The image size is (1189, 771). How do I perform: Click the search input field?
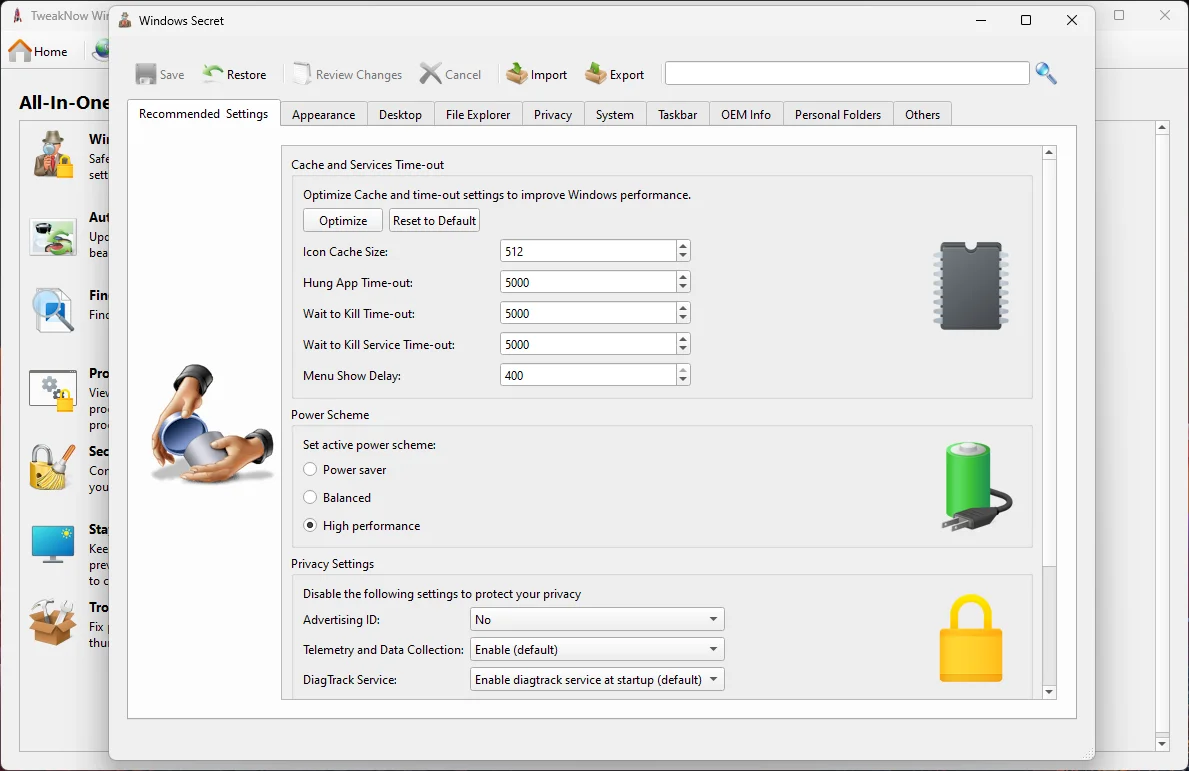846,74
